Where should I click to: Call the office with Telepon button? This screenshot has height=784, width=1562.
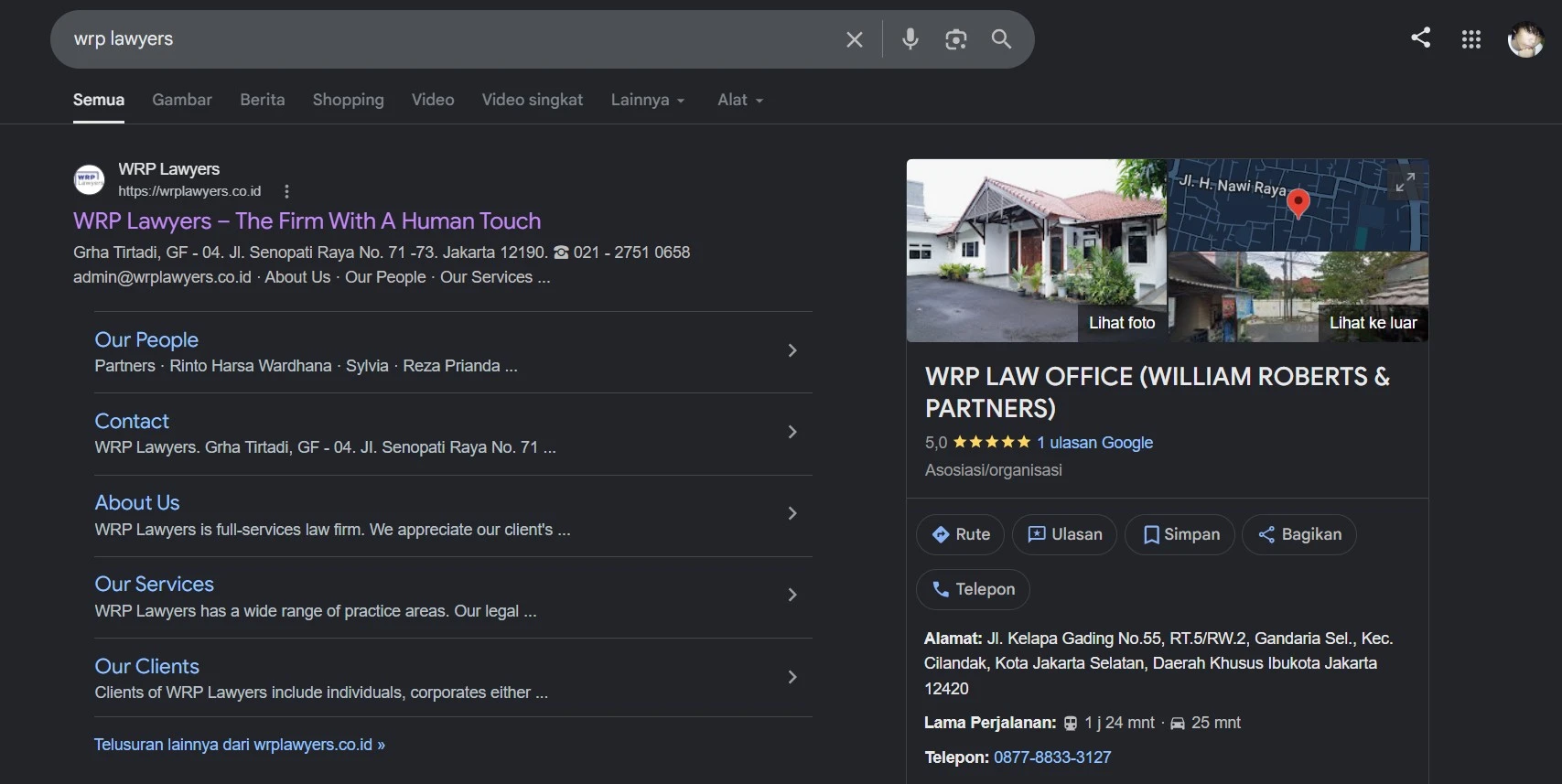[973, 589]
